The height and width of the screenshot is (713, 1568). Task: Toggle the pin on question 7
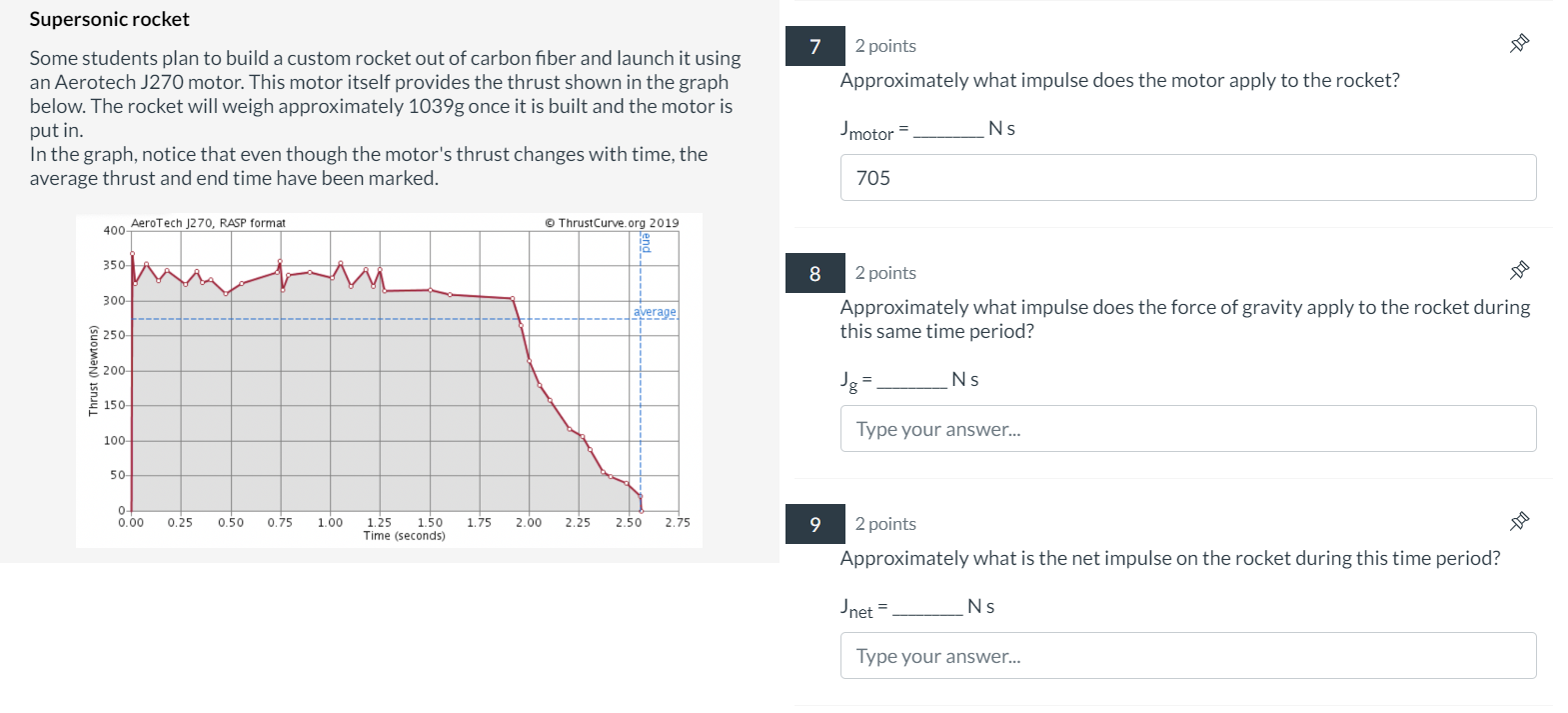[1520, 44]
